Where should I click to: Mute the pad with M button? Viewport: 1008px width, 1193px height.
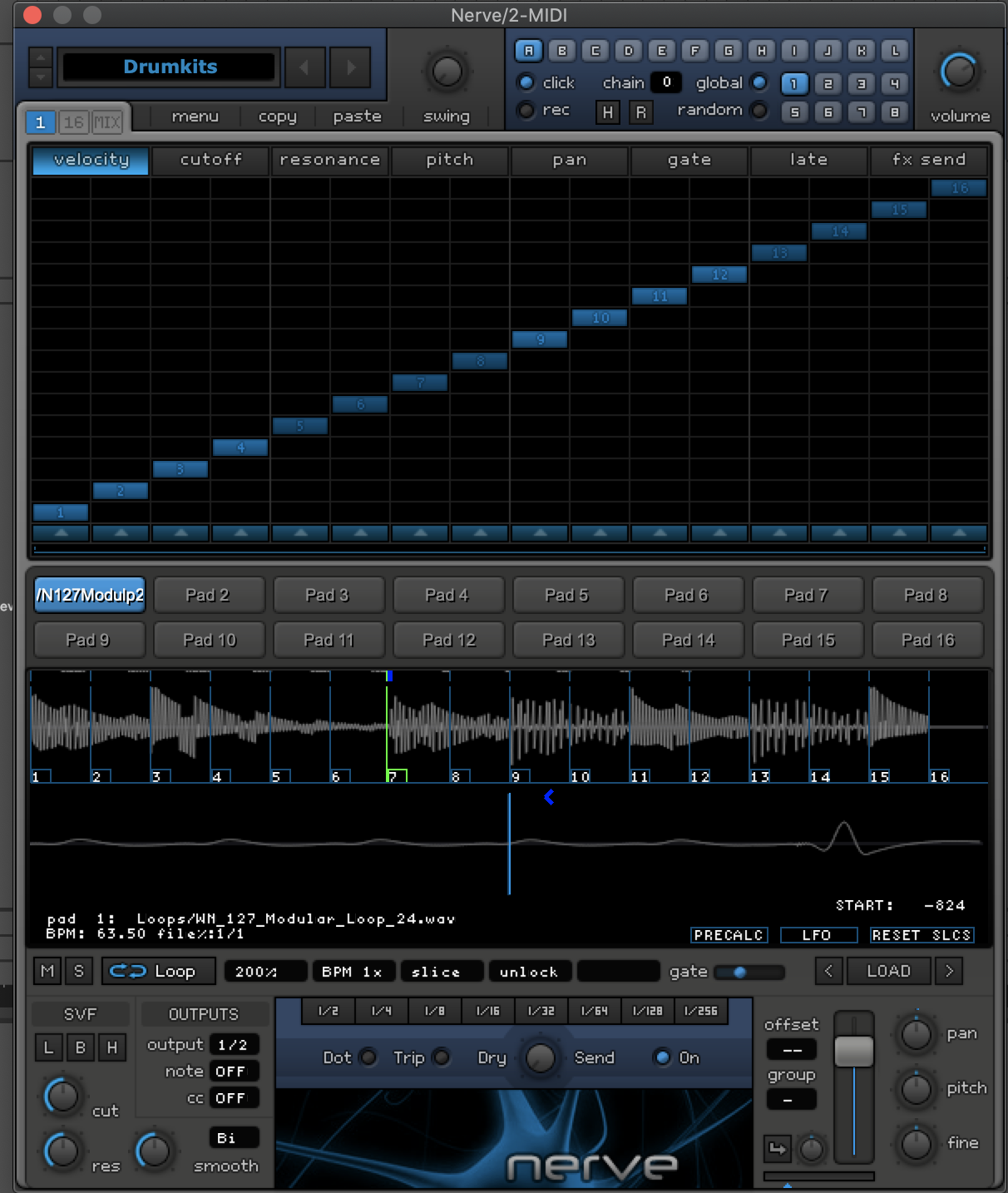click(47, 971)
